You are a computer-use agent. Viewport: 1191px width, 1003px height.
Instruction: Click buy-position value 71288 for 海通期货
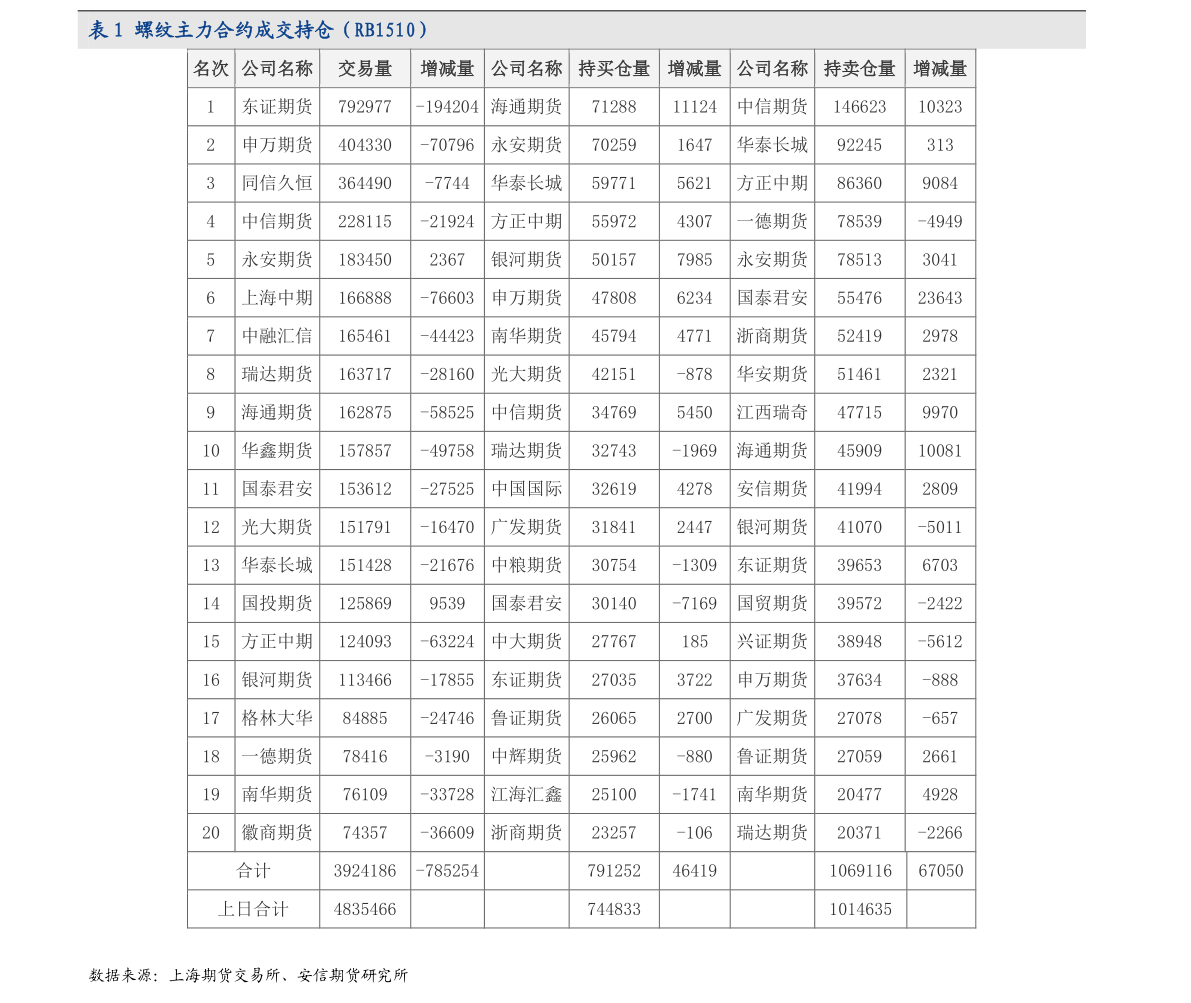(x=613, y=106)
